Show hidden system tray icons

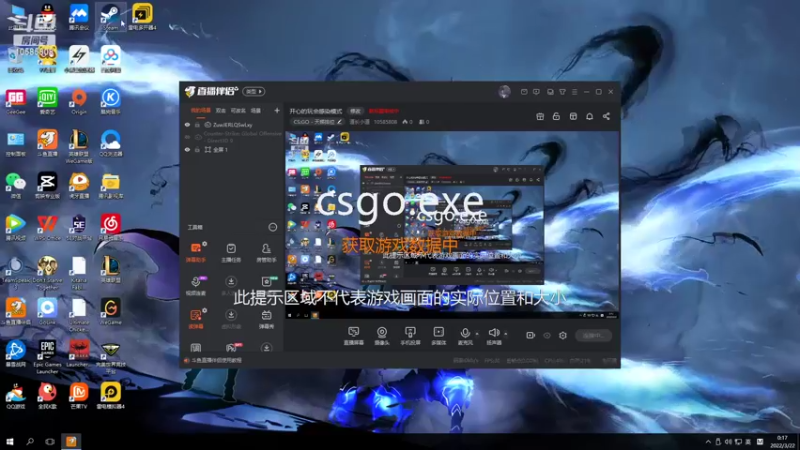coord(708,442)
